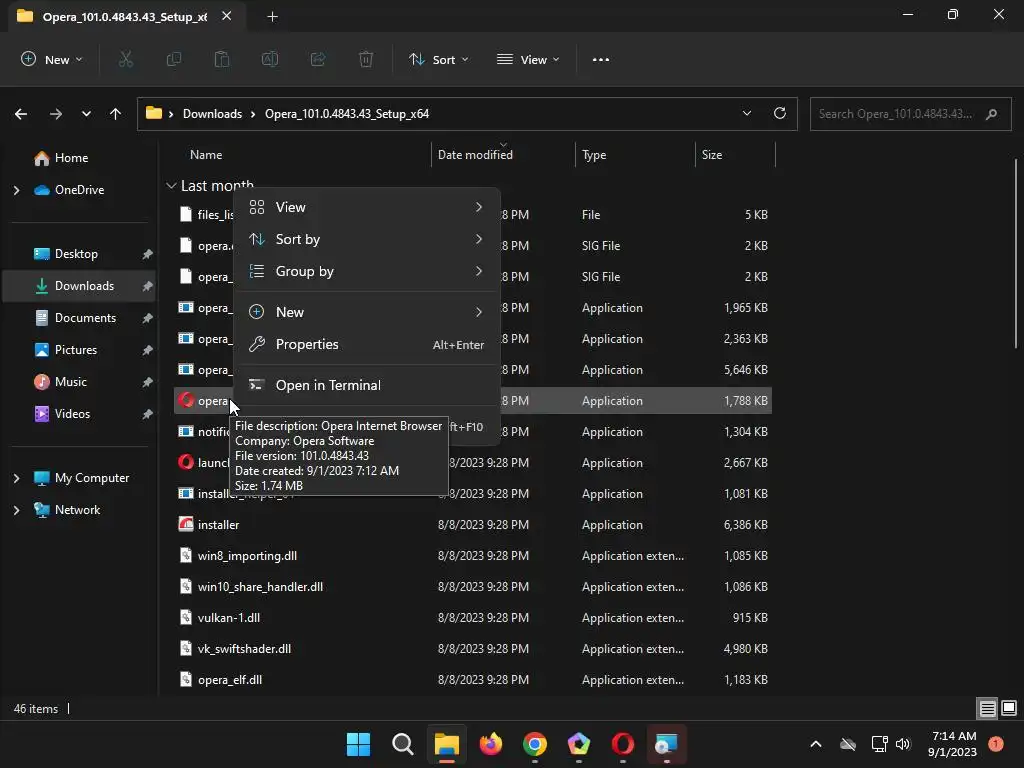1024x768 pixels.
Task: Select Music in navigation pane
Action: pos(71,382)
